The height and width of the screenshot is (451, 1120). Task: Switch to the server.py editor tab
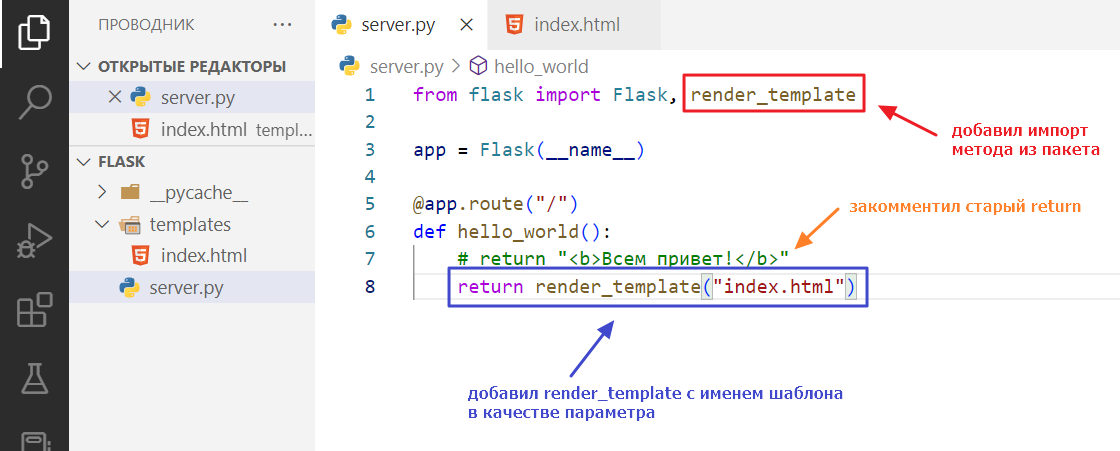(397, 25)
